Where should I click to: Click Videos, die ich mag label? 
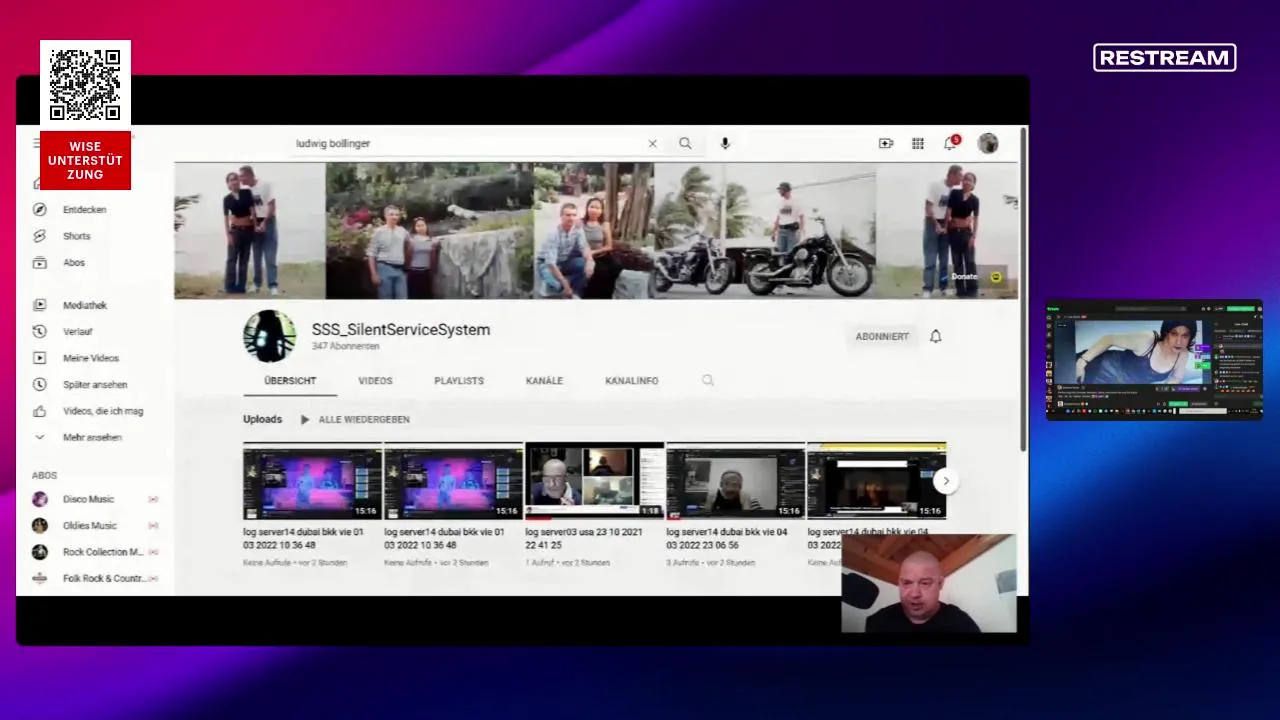pos(103,411)
